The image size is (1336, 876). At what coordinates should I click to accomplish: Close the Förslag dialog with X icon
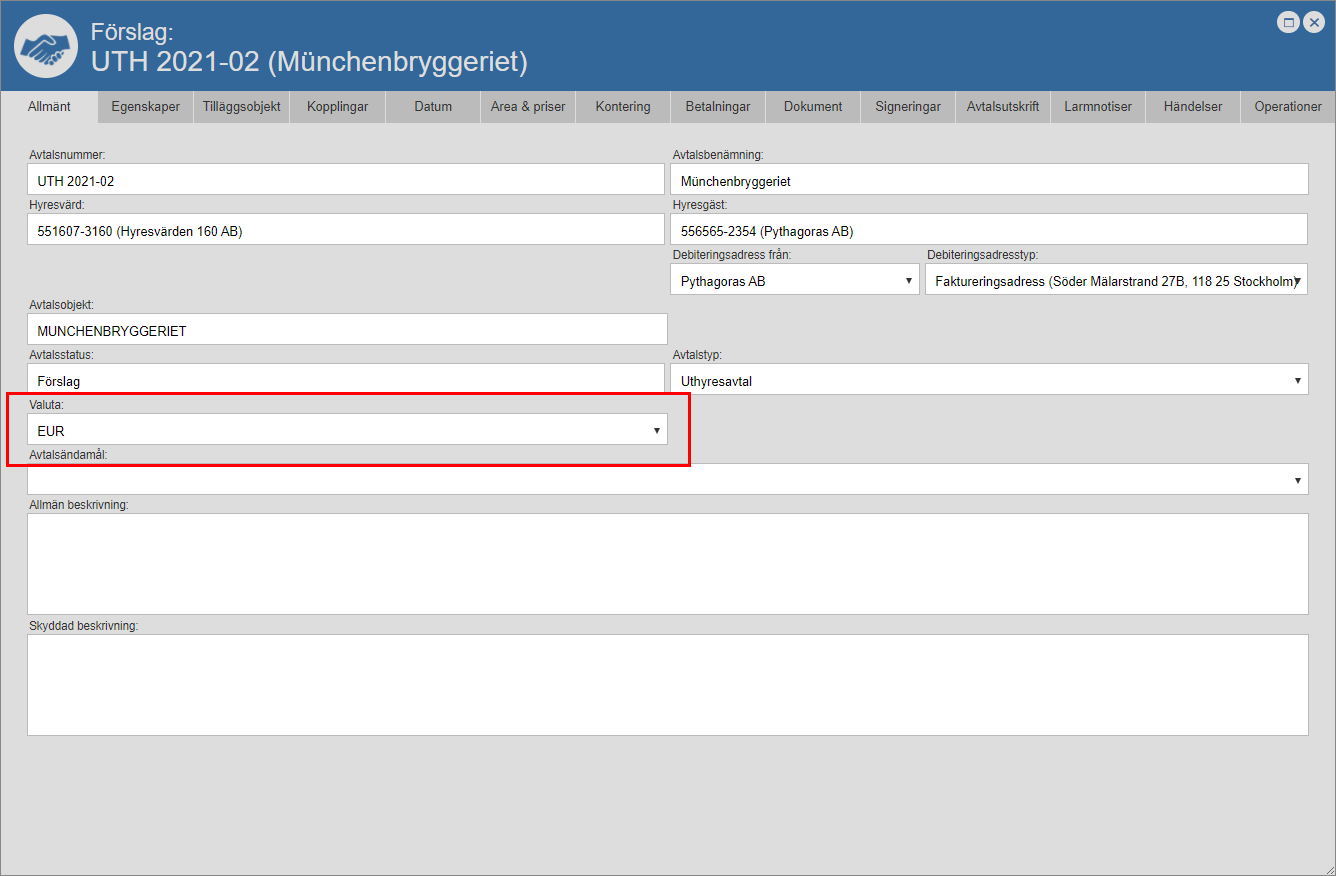[1314, 22]
